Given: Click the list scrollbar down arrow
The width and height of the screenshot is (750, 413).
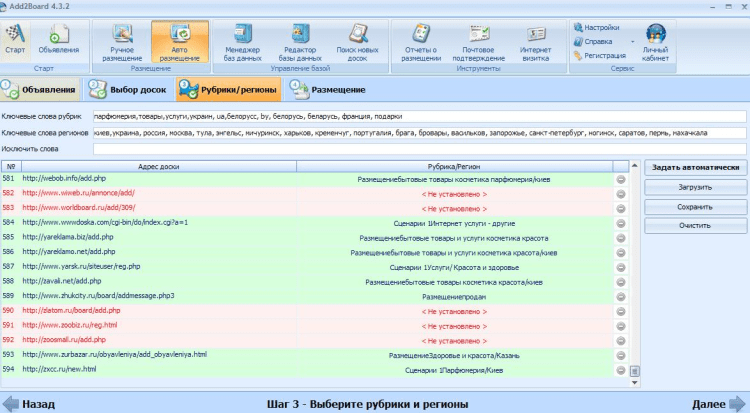Looking at the screenshot, I should click(x=635, y=382).
